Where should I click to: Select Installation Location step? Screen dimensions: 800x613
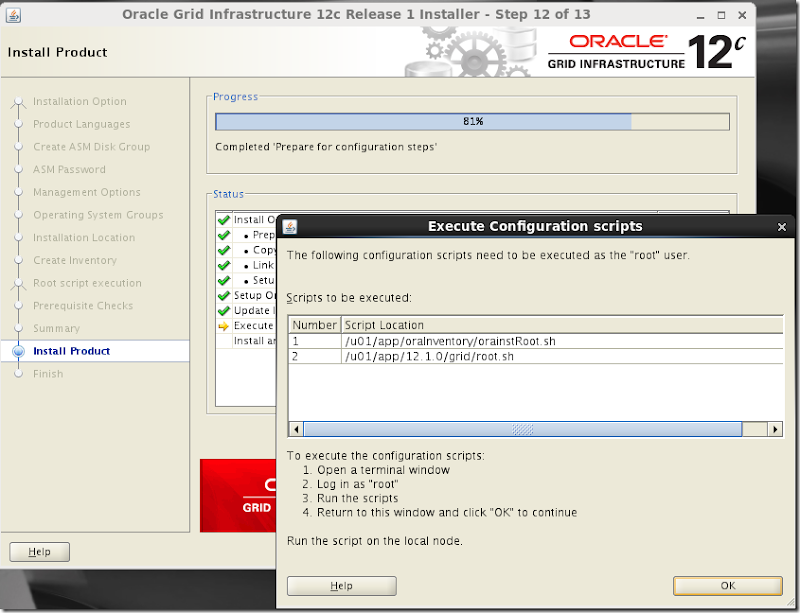84,237
